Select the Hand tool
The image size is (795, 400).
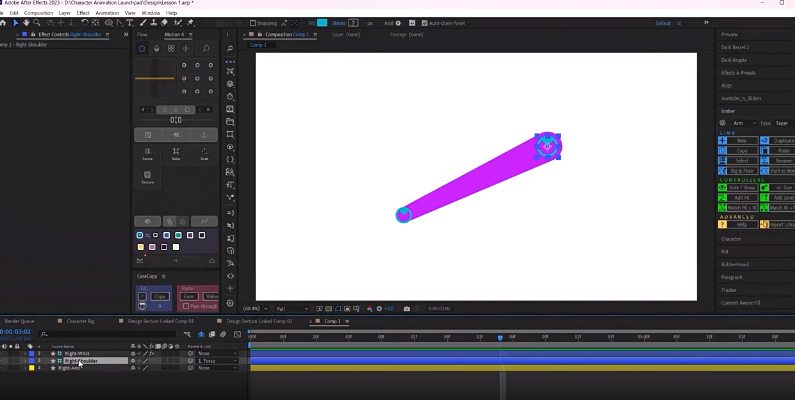(x=25, y=22)
